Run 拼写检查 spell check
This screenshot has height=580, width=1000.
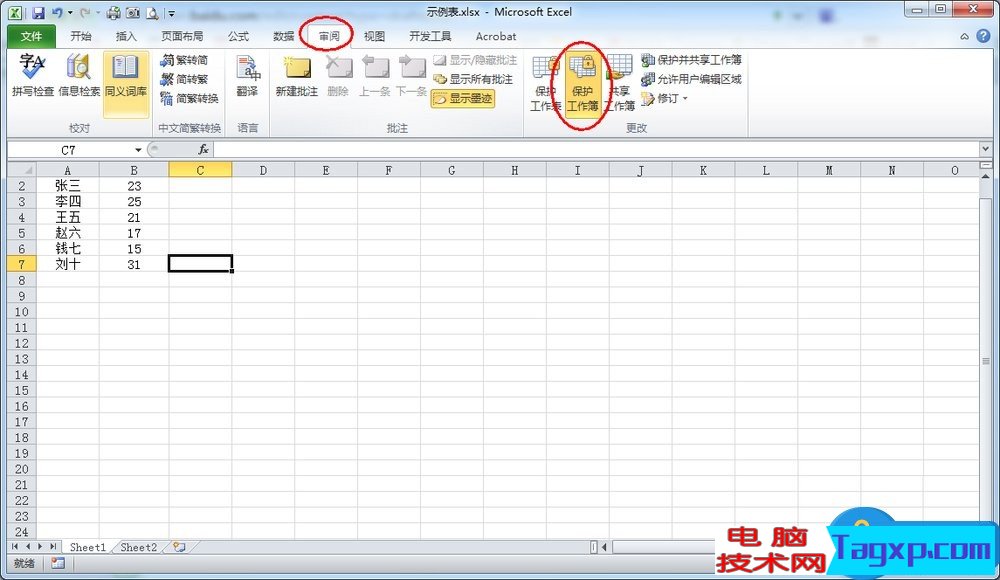pyautogui.click(x=33, y=75)
